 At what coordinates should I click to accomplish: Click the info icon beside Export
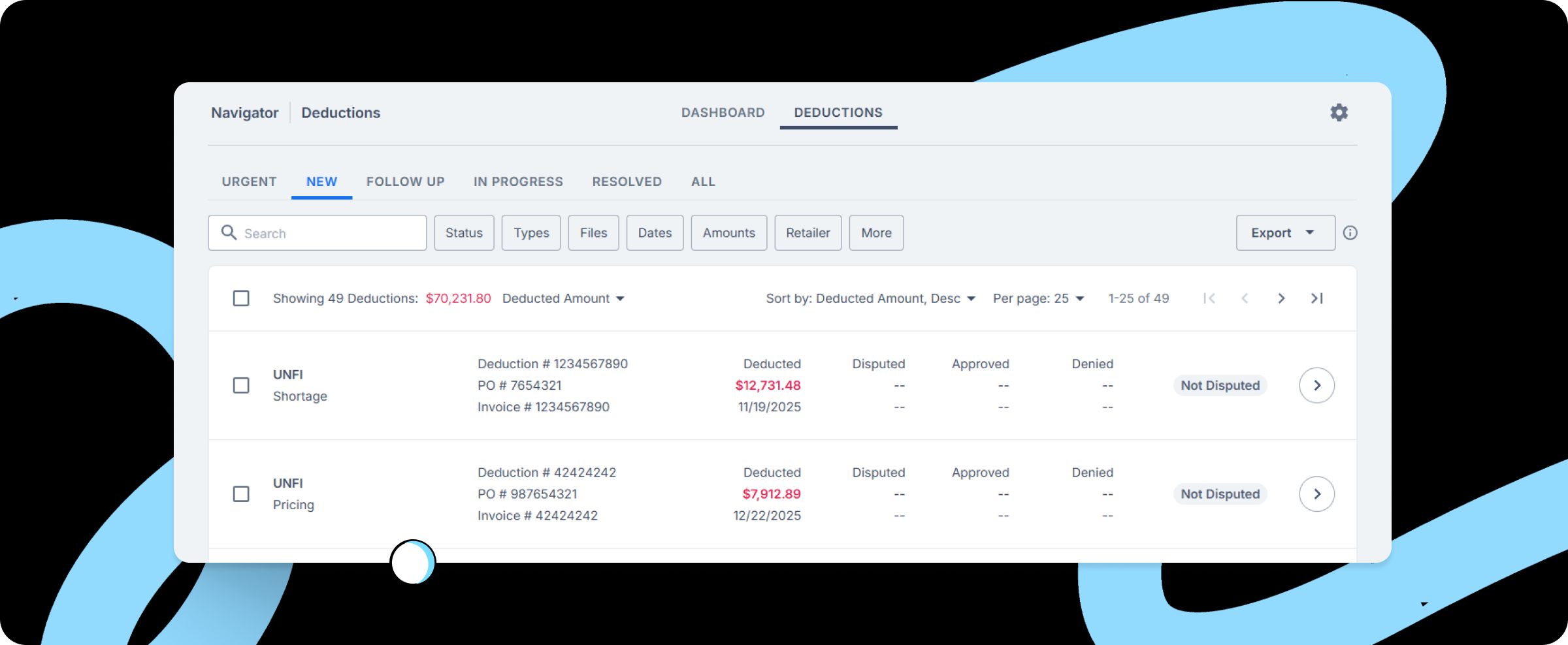pos(1350,233)
